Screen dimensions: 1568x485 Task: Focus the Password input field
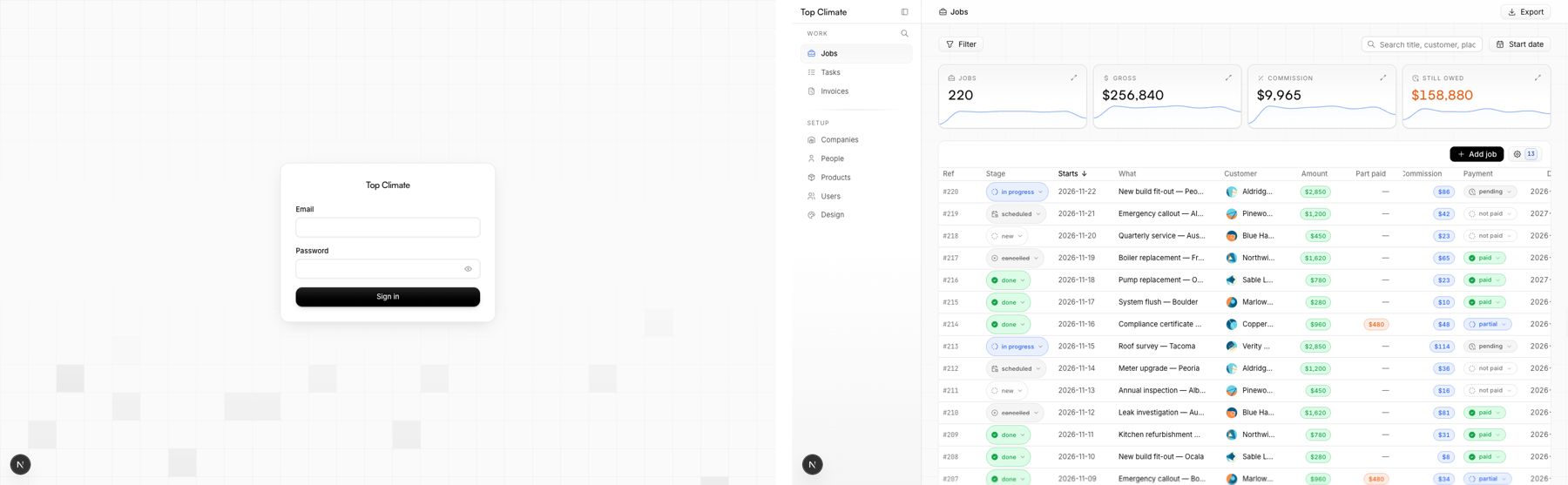click(x=388, y=269)
